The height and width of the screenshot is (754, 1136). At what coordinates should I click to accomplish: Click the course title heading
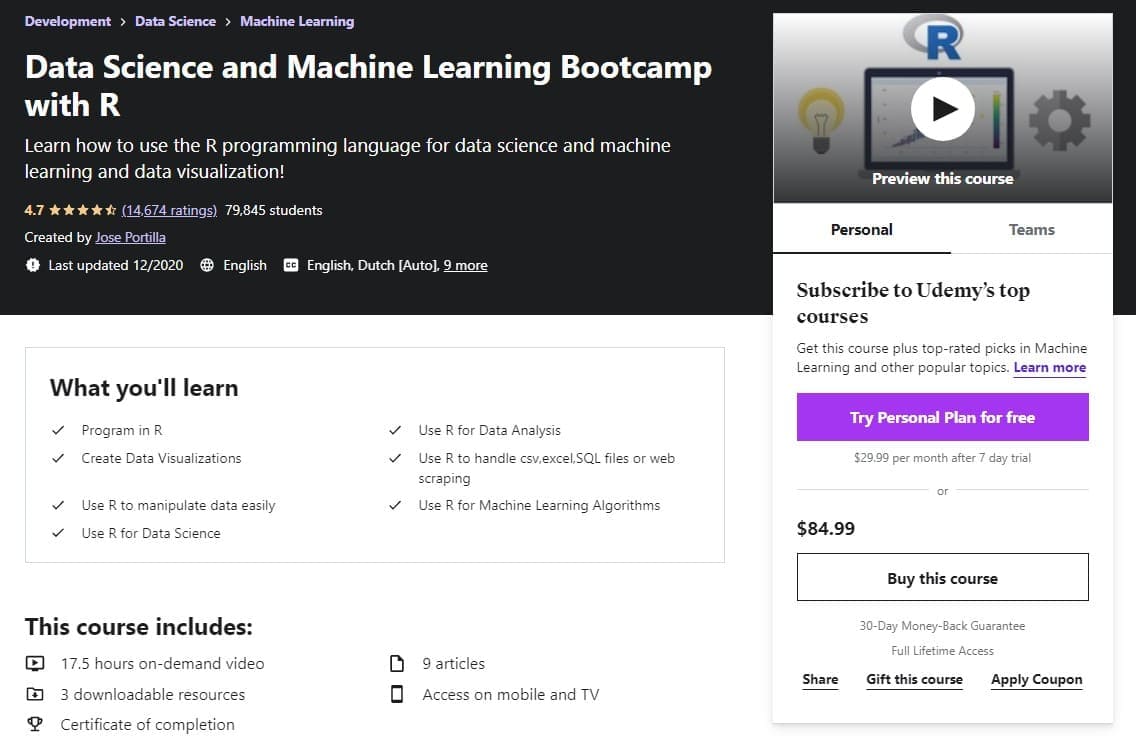(368, 85)
